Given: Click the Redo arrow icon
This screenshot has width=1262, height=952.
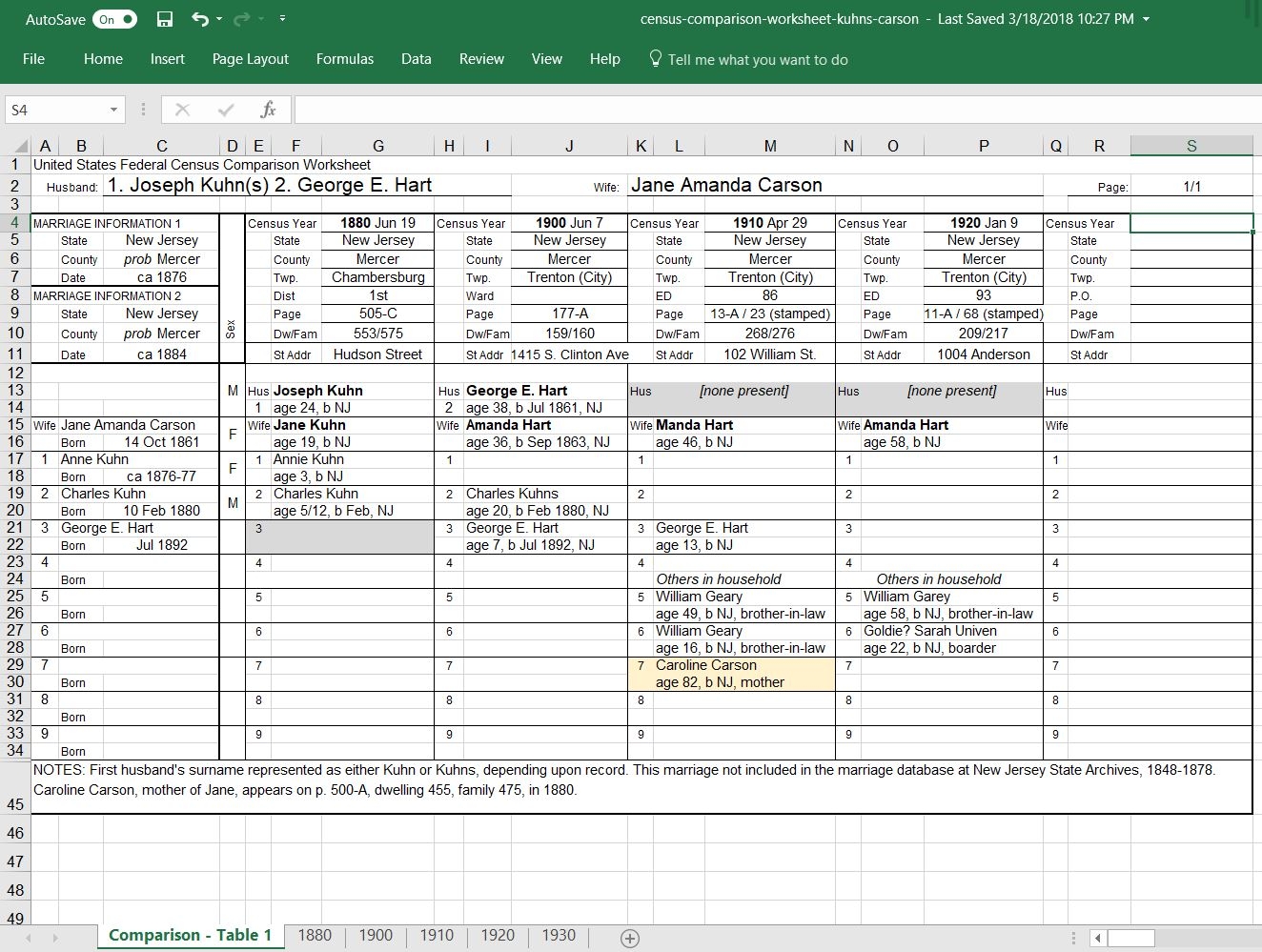Looking at the screenshot, I should pos(242,19).
